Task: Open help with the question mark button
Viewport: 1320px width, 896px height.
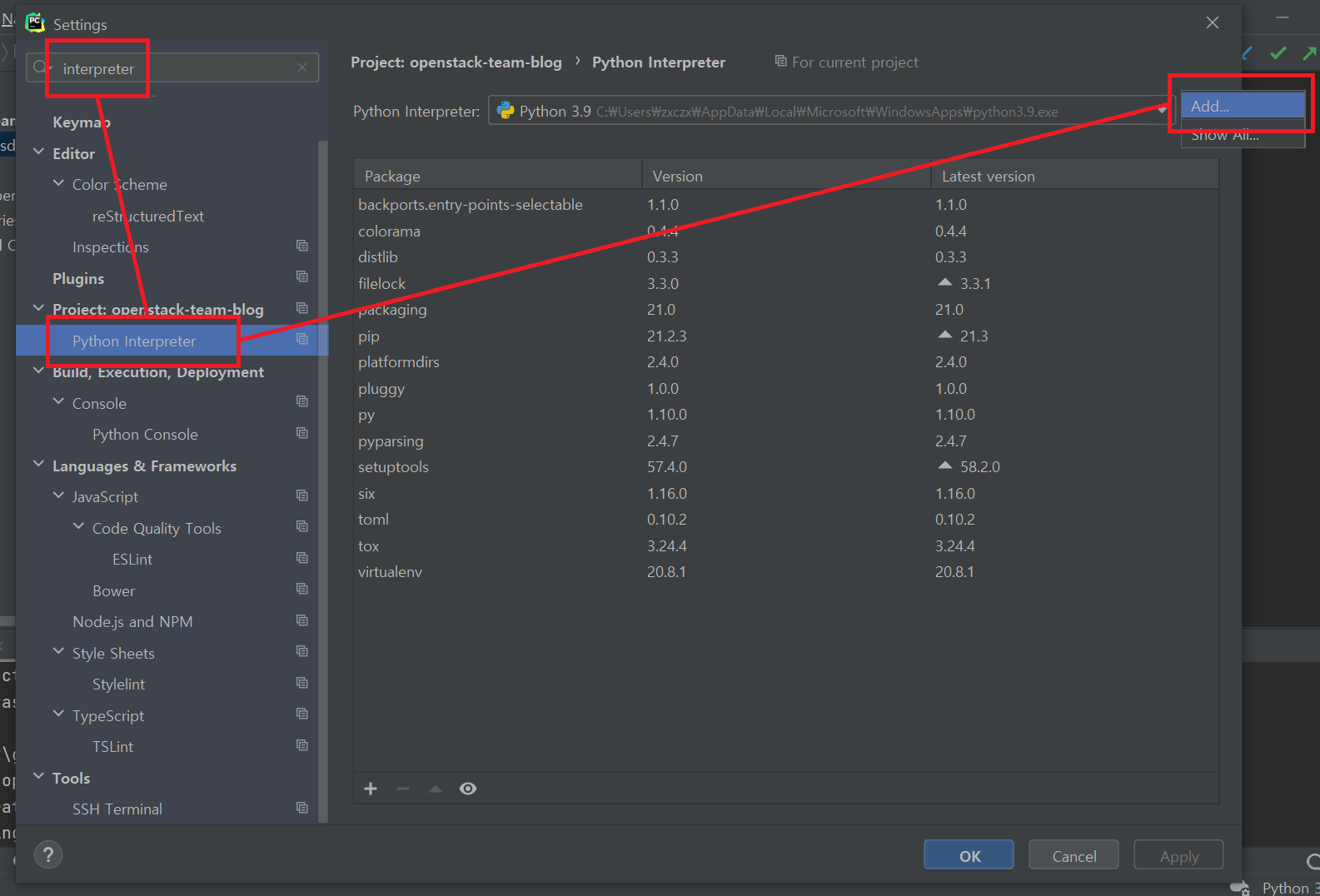Action: (x=48, y=854)
